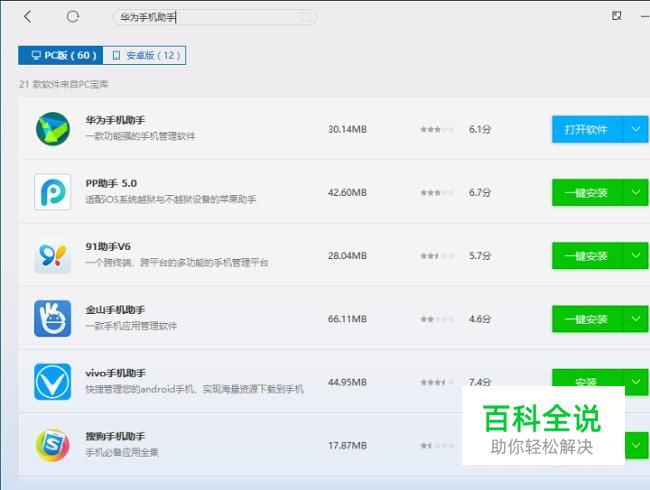Click description under PP助手 5.0 title
Viewport: 650px width, 490px height.
(x=171, y=199)
